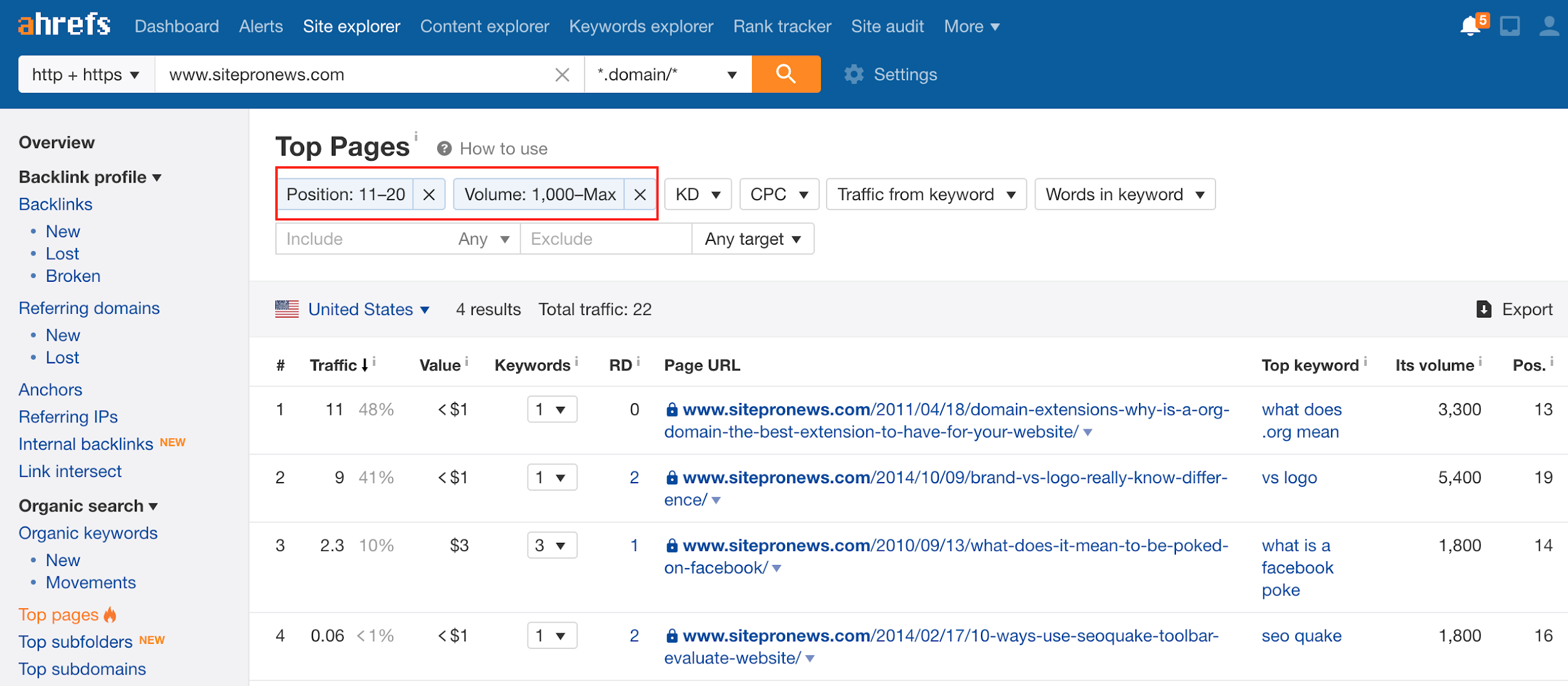Expand URL options arrow for seoquake-toolbar page
Image resolution: width=1568 pixels, height=686 pixels.
810,658
